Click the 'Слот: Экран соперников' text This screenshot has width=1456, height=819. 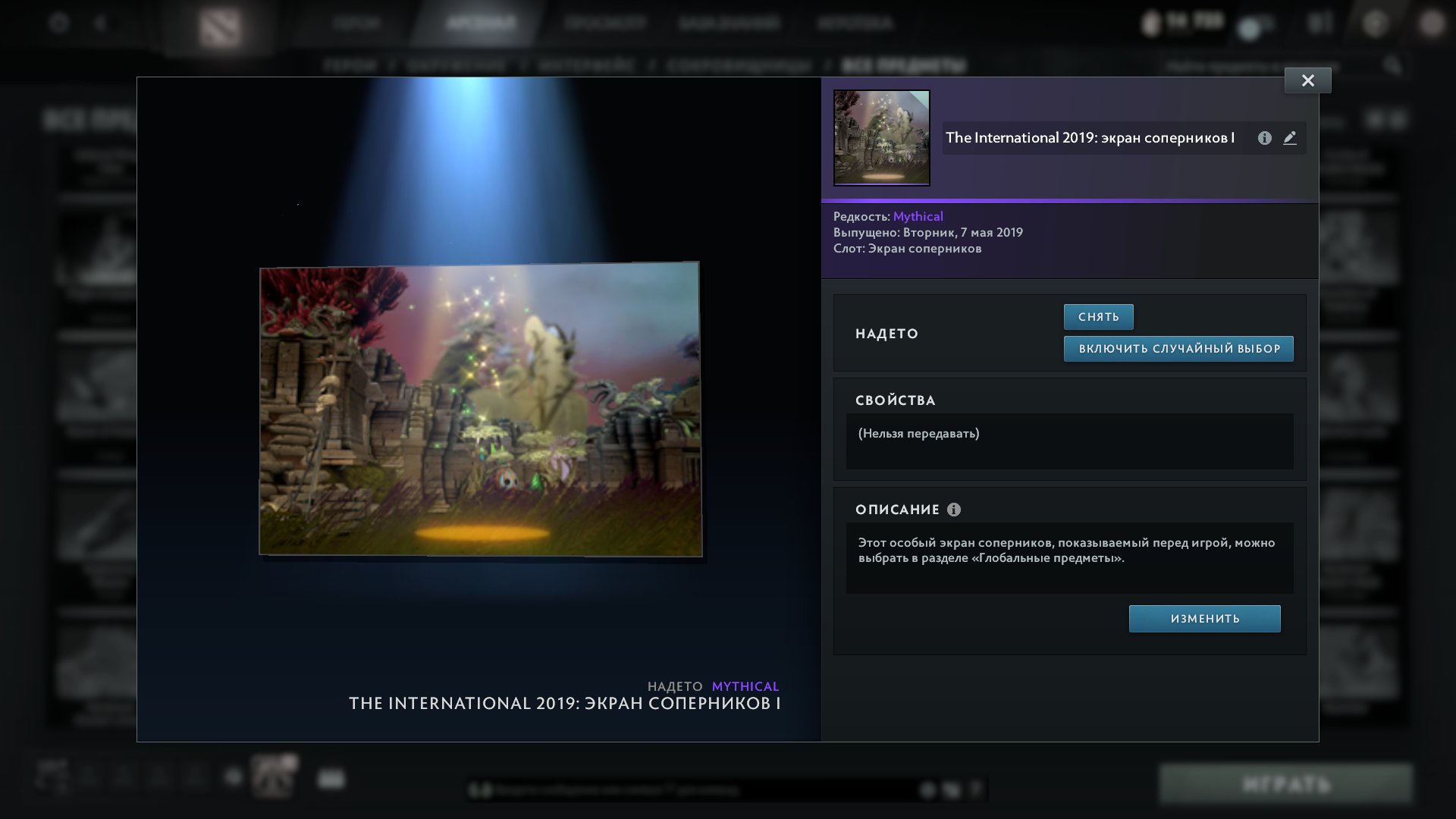click(907, 249)
